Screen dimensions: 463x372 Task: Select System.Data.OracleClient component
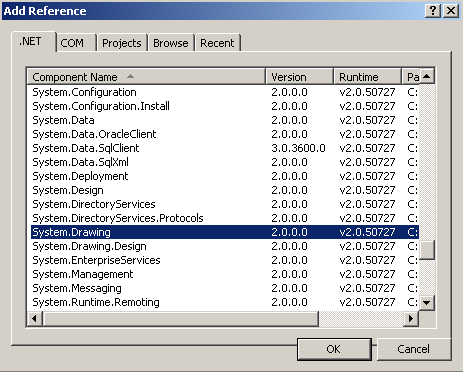(225, 134)
